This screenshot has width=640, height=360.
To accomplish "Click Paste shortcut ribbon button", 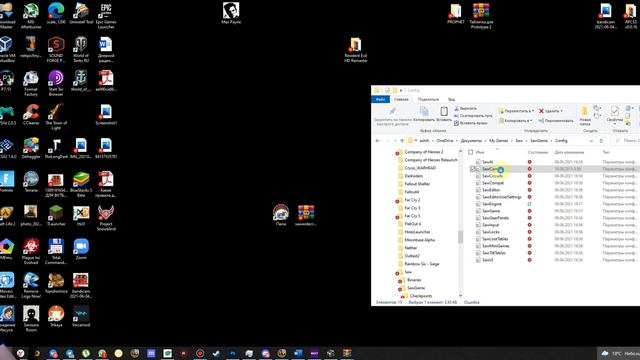I will [x=471, y=123].
